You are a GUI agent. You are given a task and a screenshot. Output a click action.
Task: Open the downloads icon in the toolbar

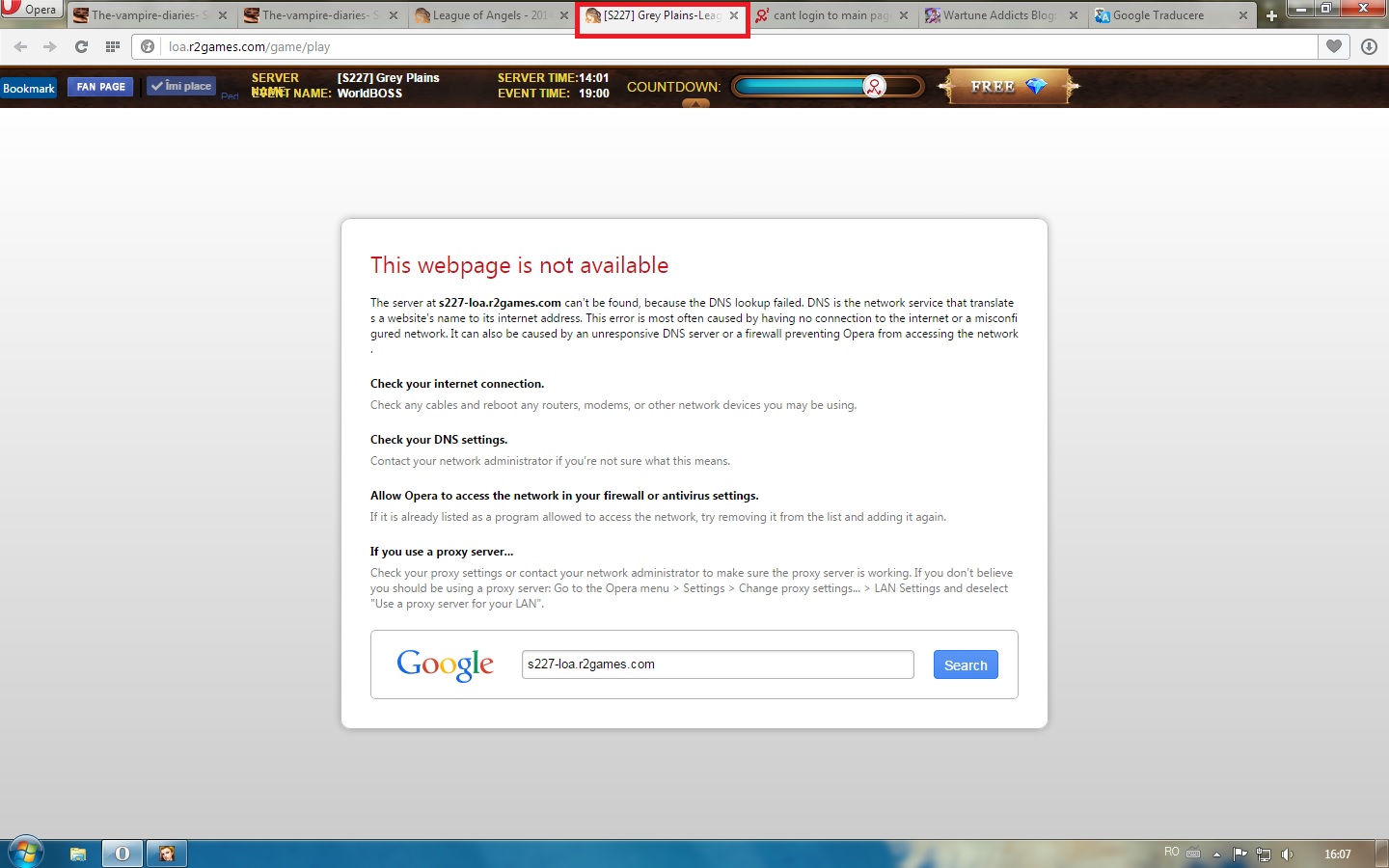(1369, 46)
